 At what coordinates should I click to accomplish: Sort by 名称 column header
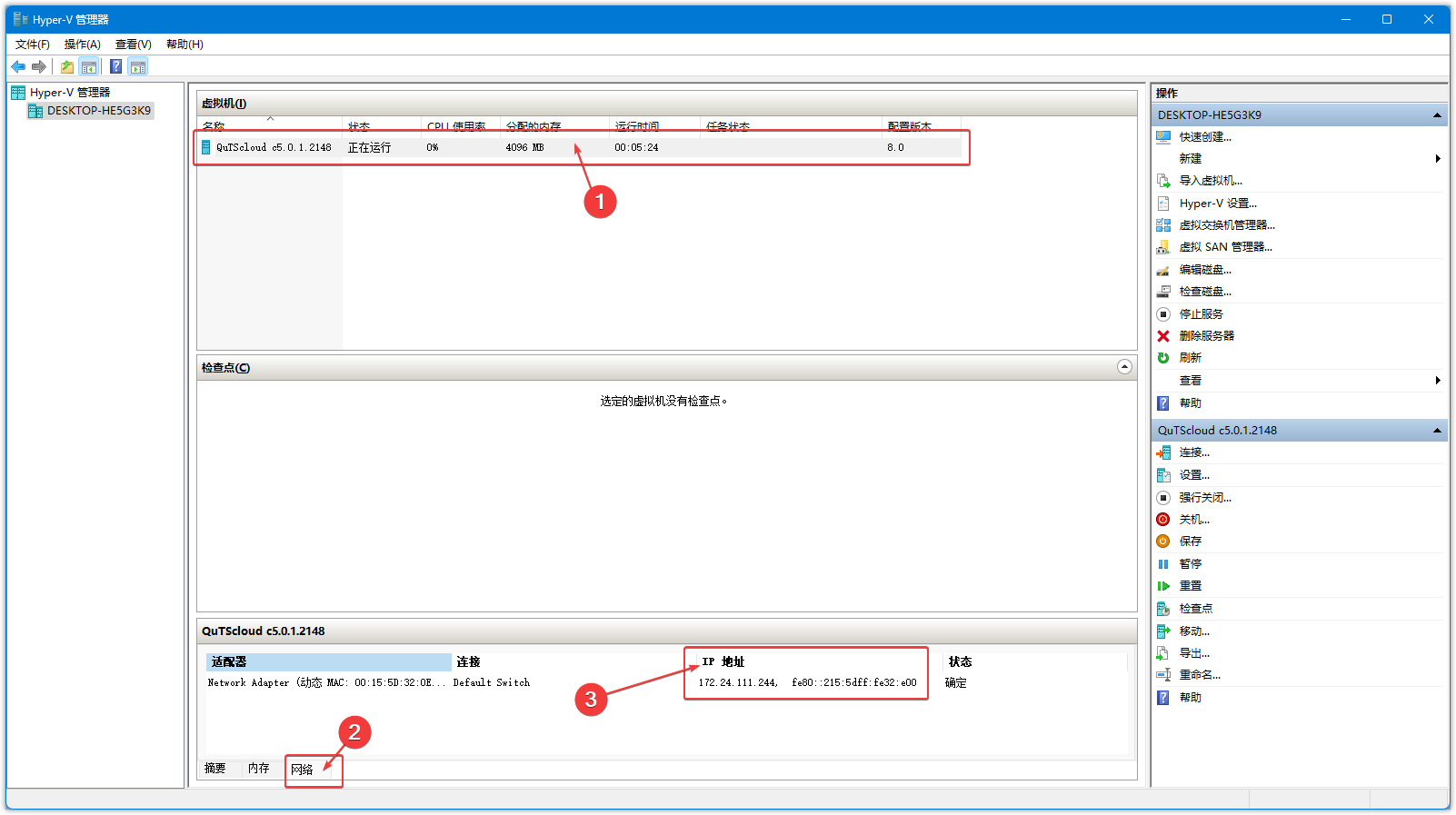click(x=270, y=126)
